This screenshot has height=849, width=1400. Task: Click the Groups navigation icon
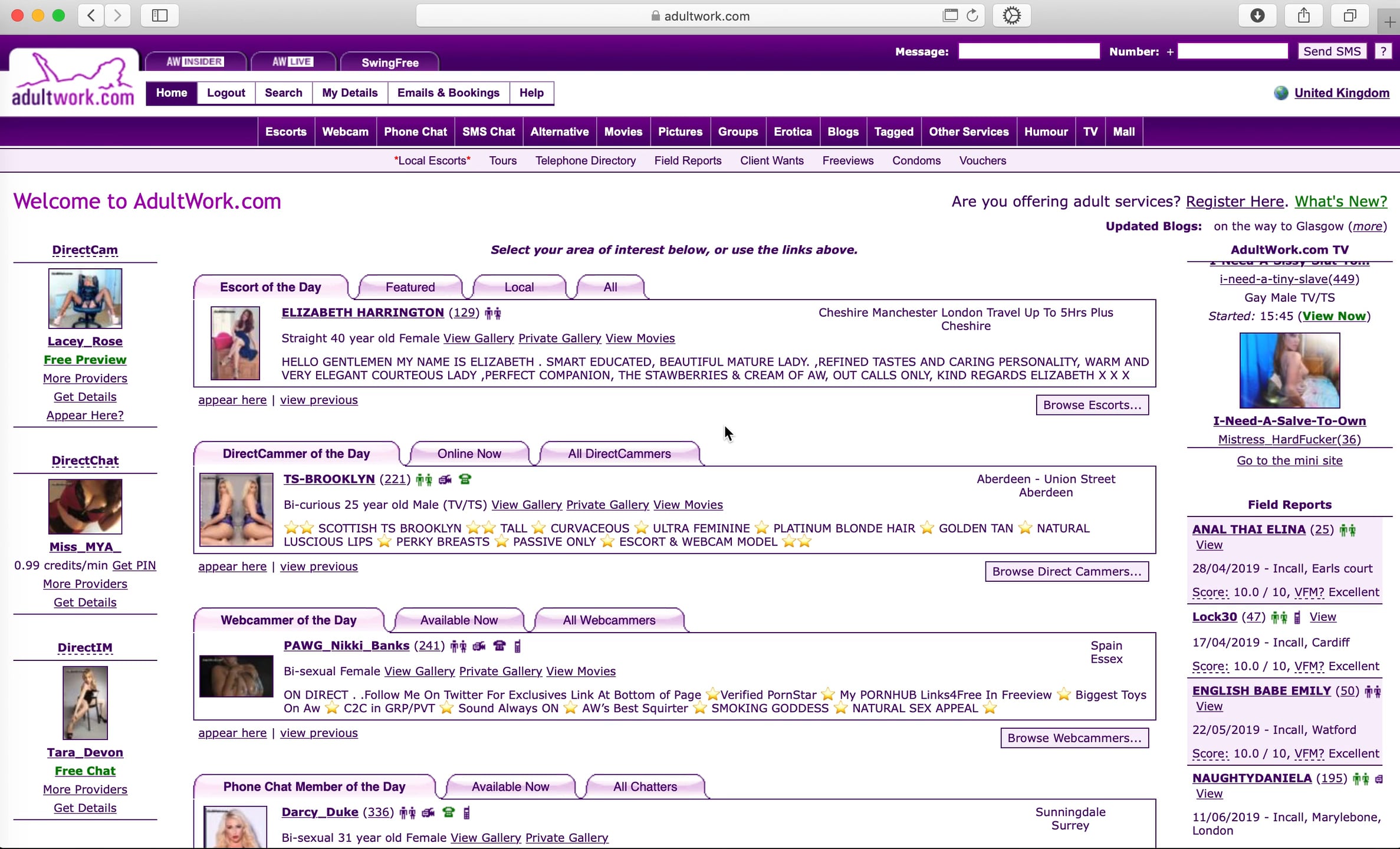click(x=738, y=131)
